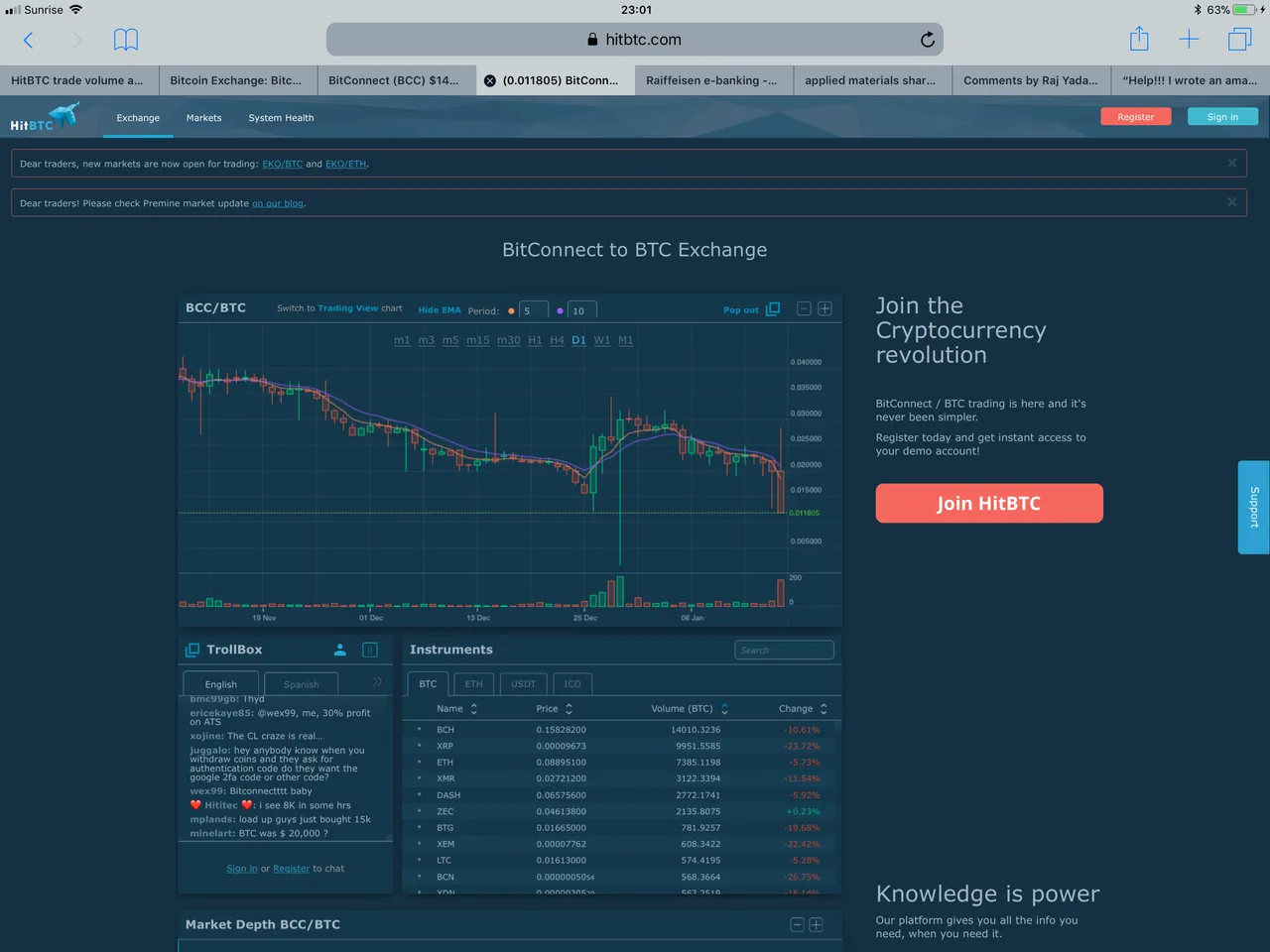
Task: Select the H1 chart interval
Action: 535,340
